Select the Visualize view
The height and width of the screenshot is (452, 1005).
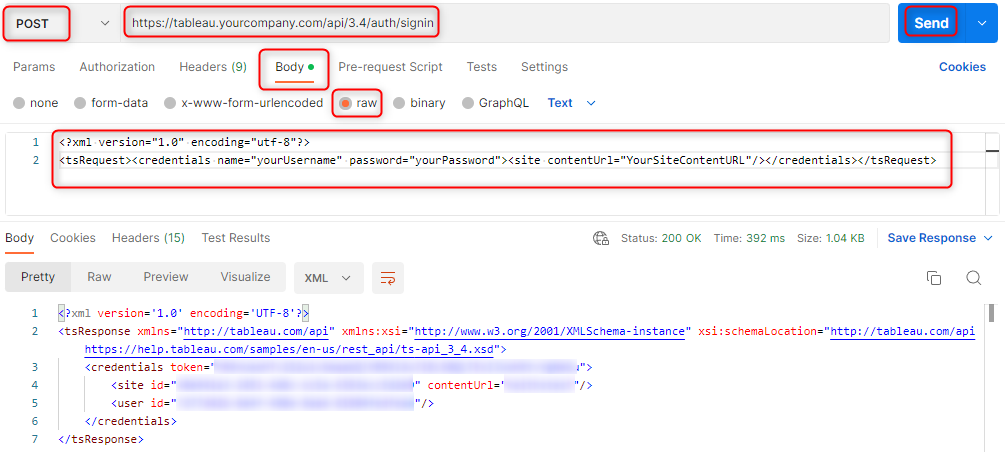[x=245, y=277]
